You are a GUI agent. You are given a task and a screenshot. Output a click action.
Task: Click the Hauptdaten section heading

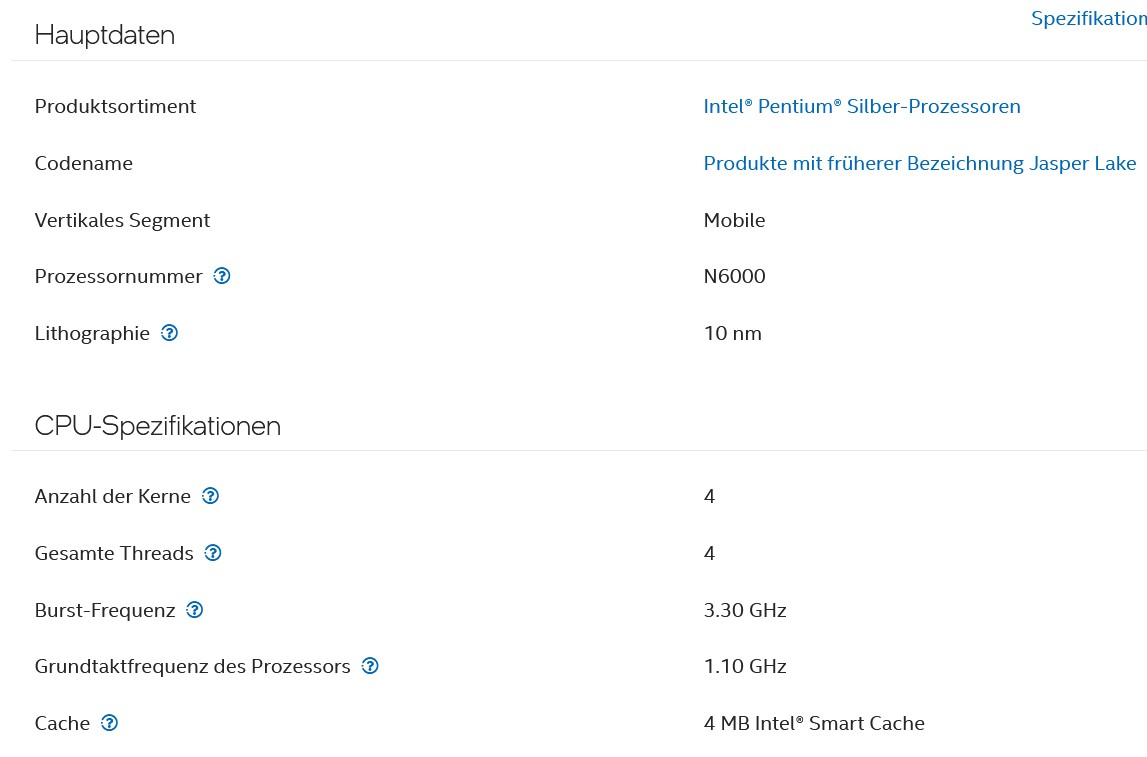[x=105, y=35]
